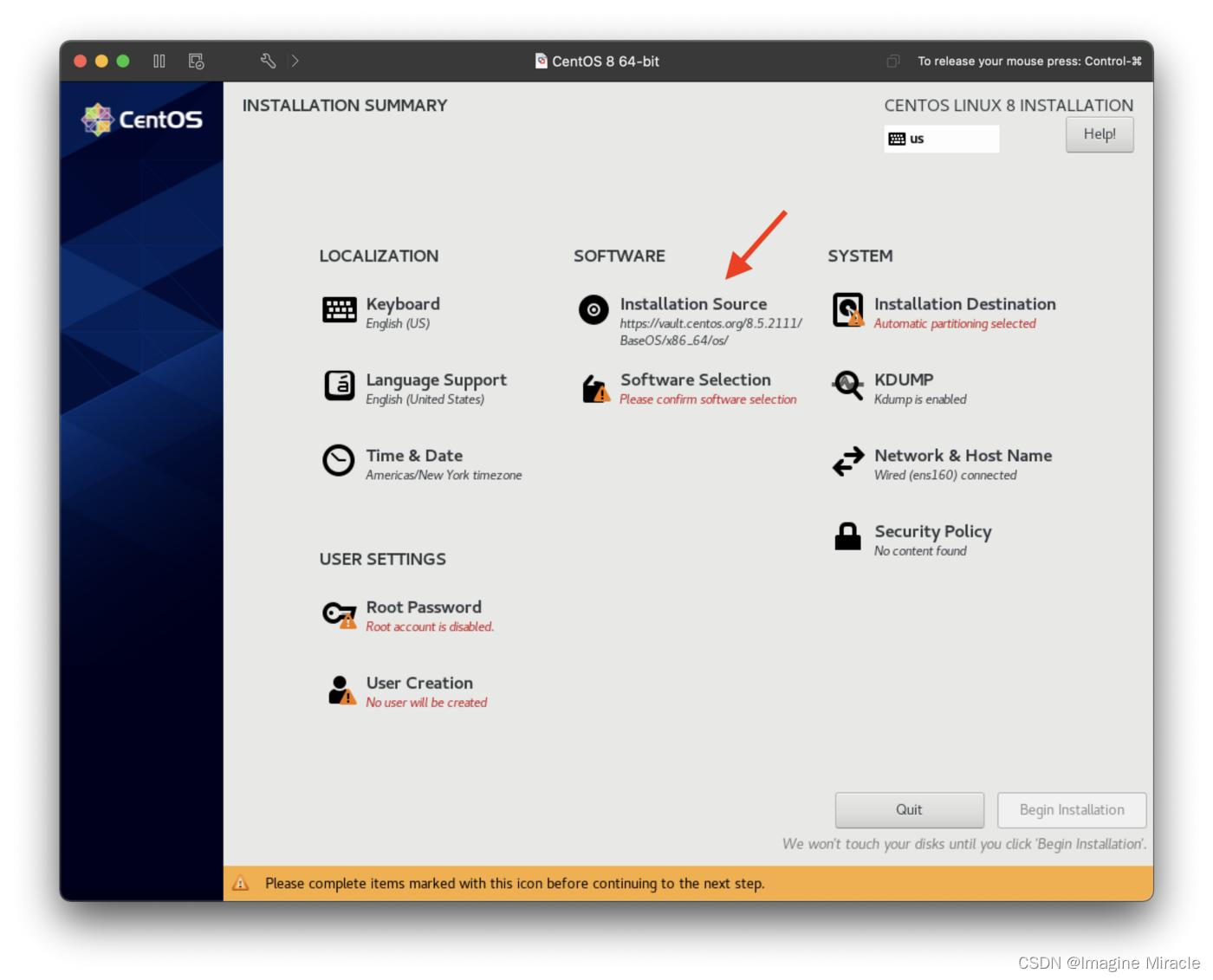Open Software Selection to confirm packages
Viewport: 1213px width, 980px height.
pos(694,380)
